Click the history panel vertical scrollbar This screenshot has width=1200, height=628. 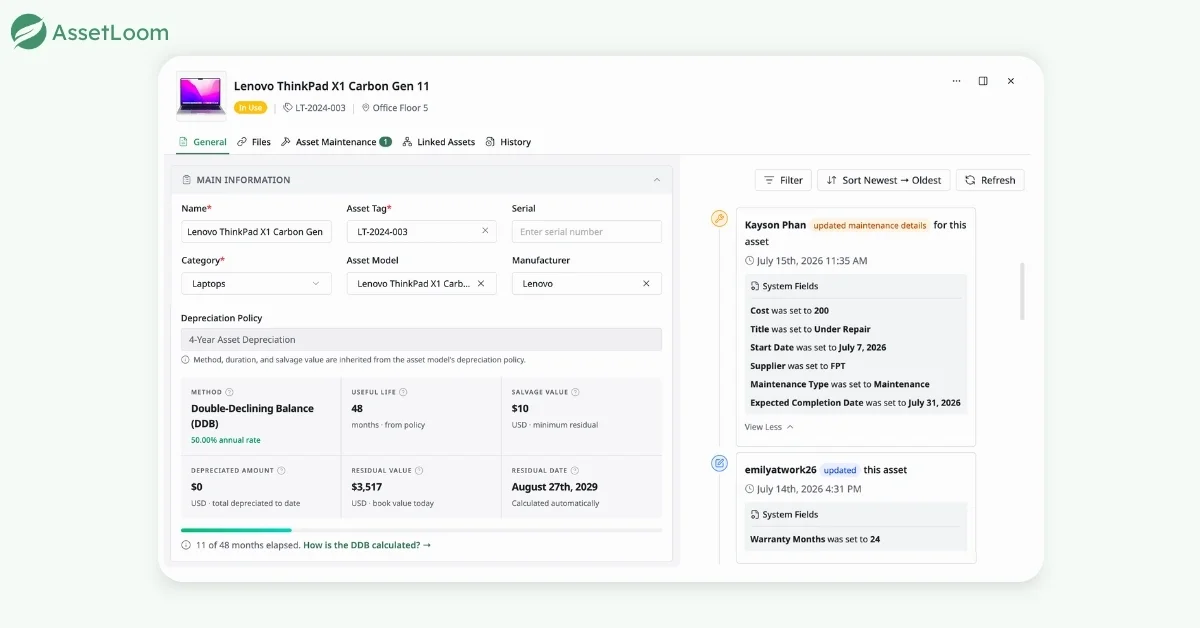[1021, 291]
